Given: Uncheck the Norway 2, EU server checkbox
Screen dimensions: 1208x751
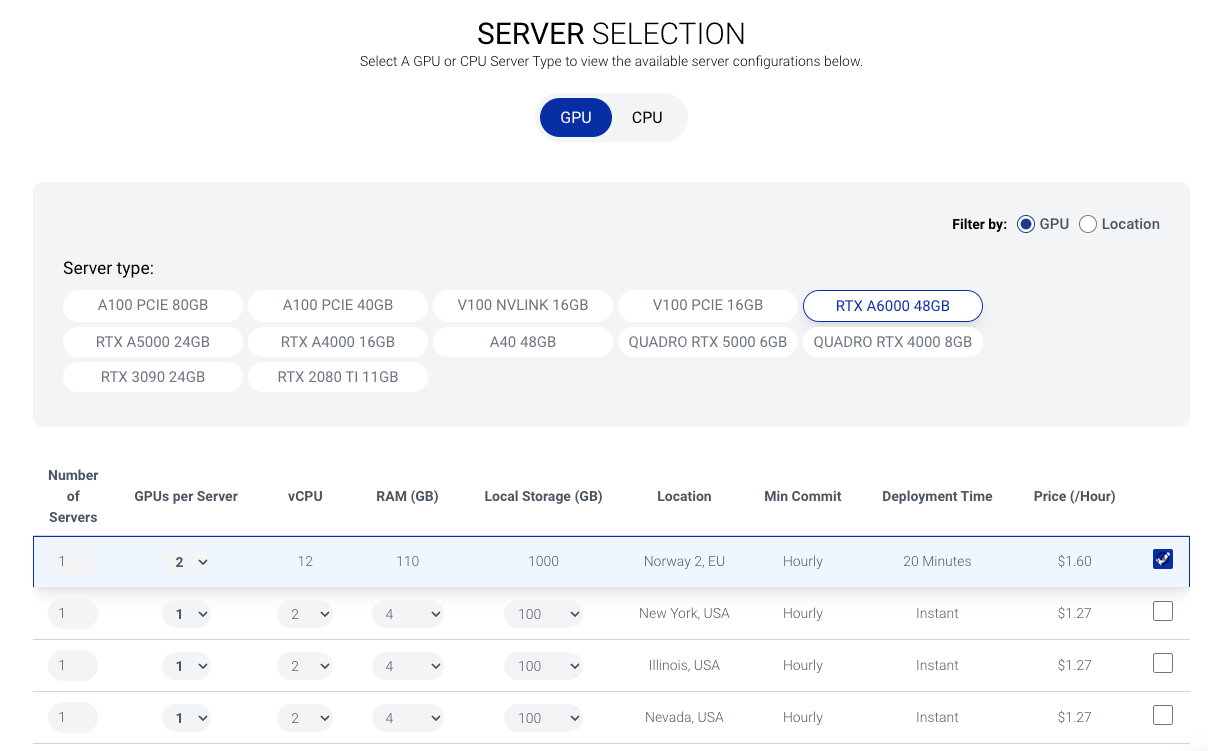Looking at the screenshot, I should (x=1162, y=560).
